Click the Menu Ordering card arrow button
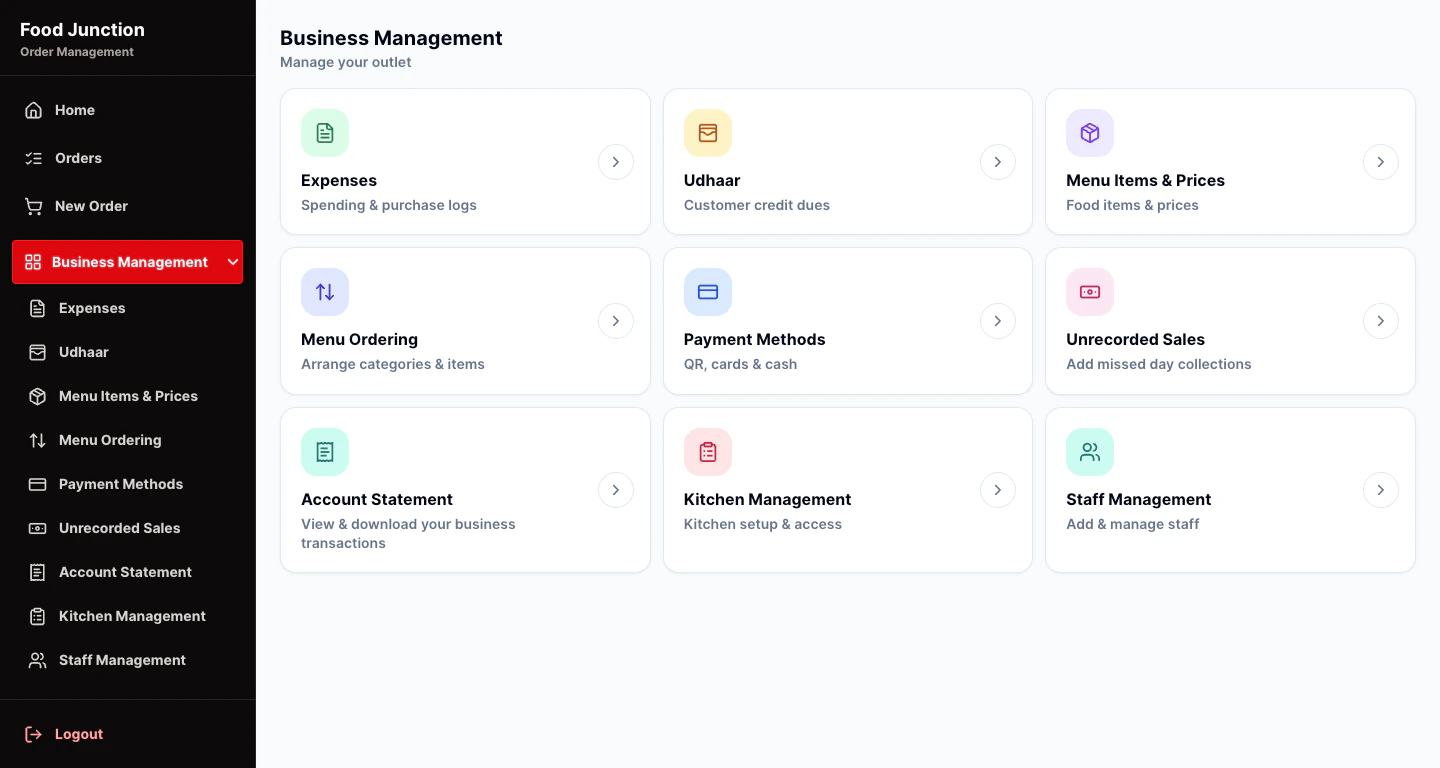Screen dimensions: 1440x768 pyautogui.click(x=616, y=321)
